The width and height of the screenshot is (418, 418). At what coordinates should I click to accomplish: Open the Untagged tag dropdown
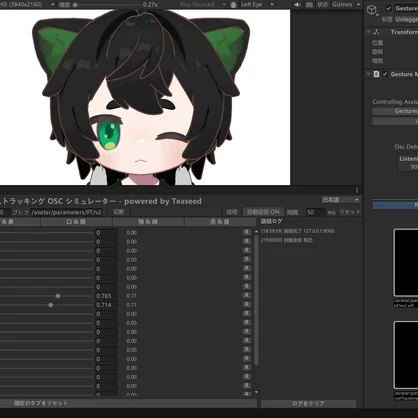tap(406, 20)
